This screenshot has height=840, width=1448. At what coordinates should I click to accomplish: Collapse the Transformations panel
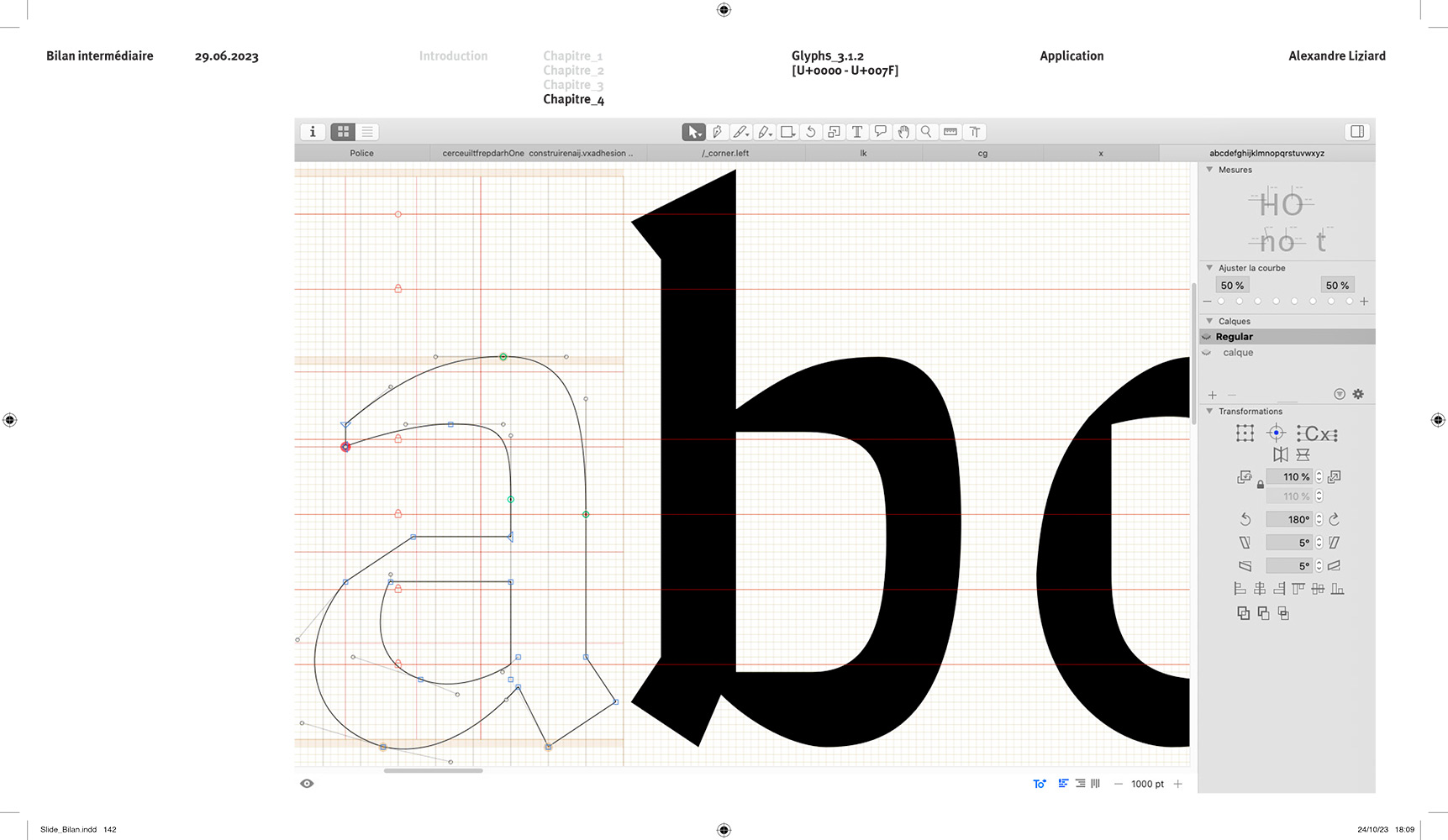click(1209, 412)
